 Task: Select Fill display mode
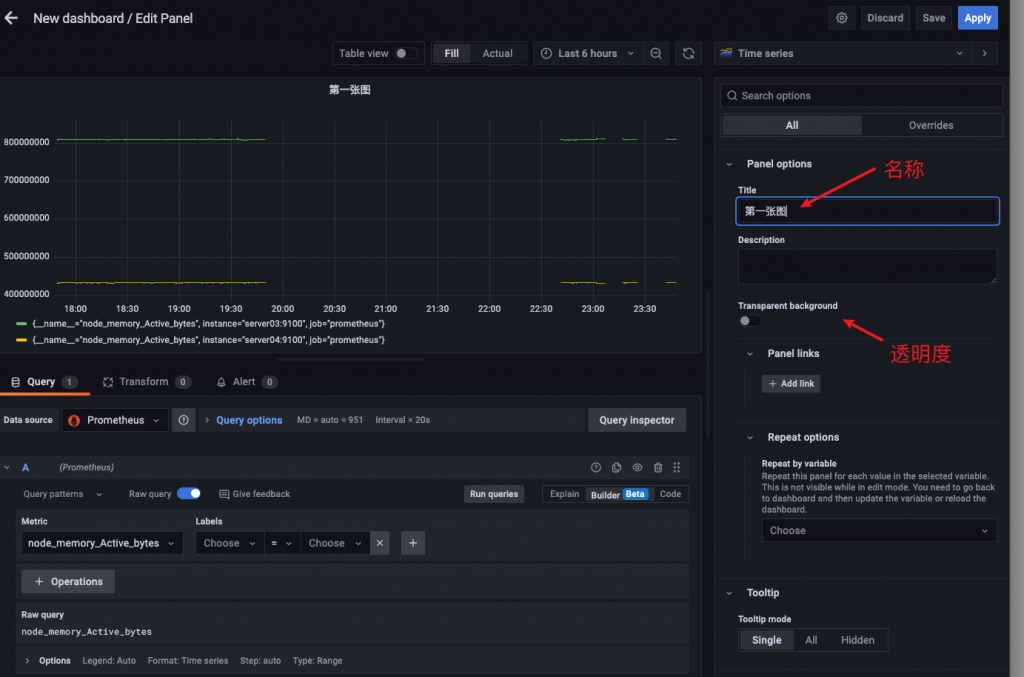[x=451, y=54]
